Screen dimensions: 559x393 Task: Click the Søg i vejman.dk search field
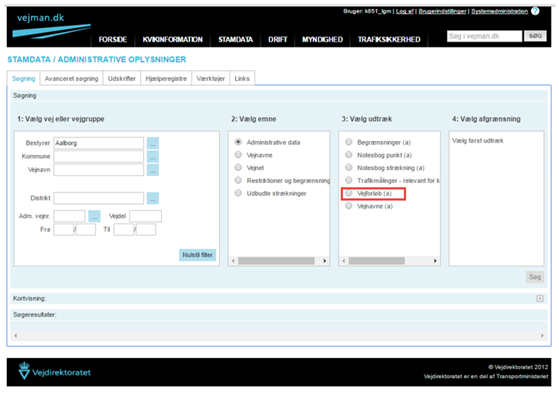[x=484, y=36]
